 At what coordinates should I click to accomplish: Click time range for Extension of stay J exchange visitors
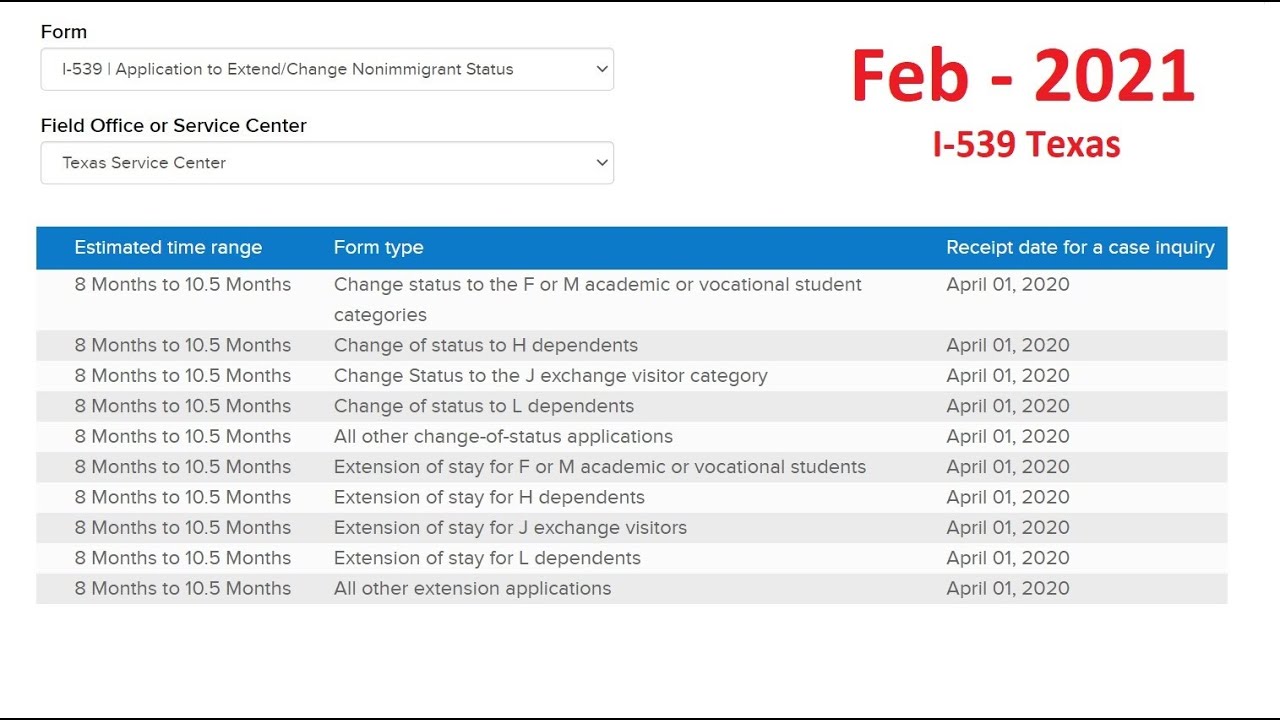183,527
